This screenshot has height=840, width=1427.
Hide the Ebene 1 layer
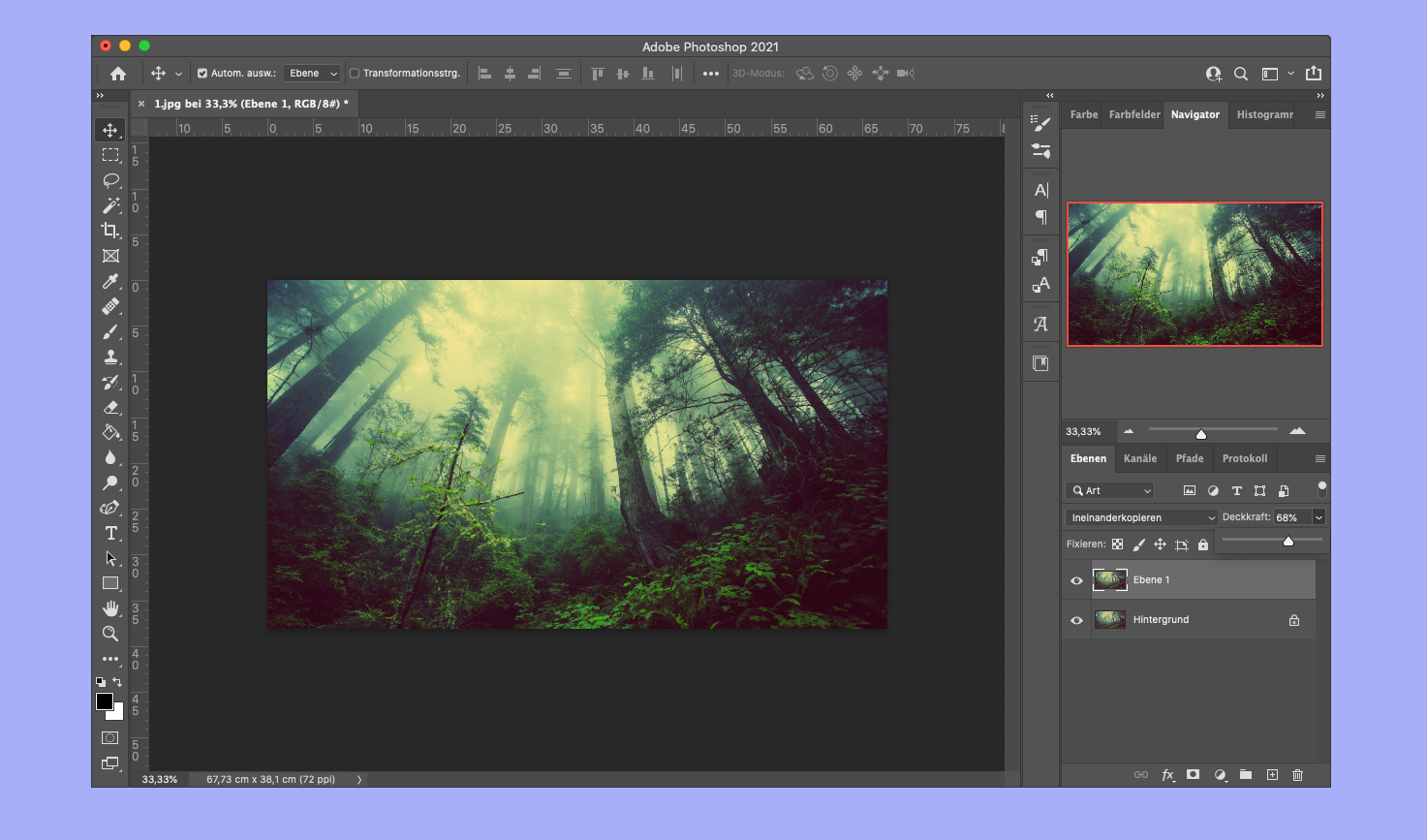(1076, 580)
